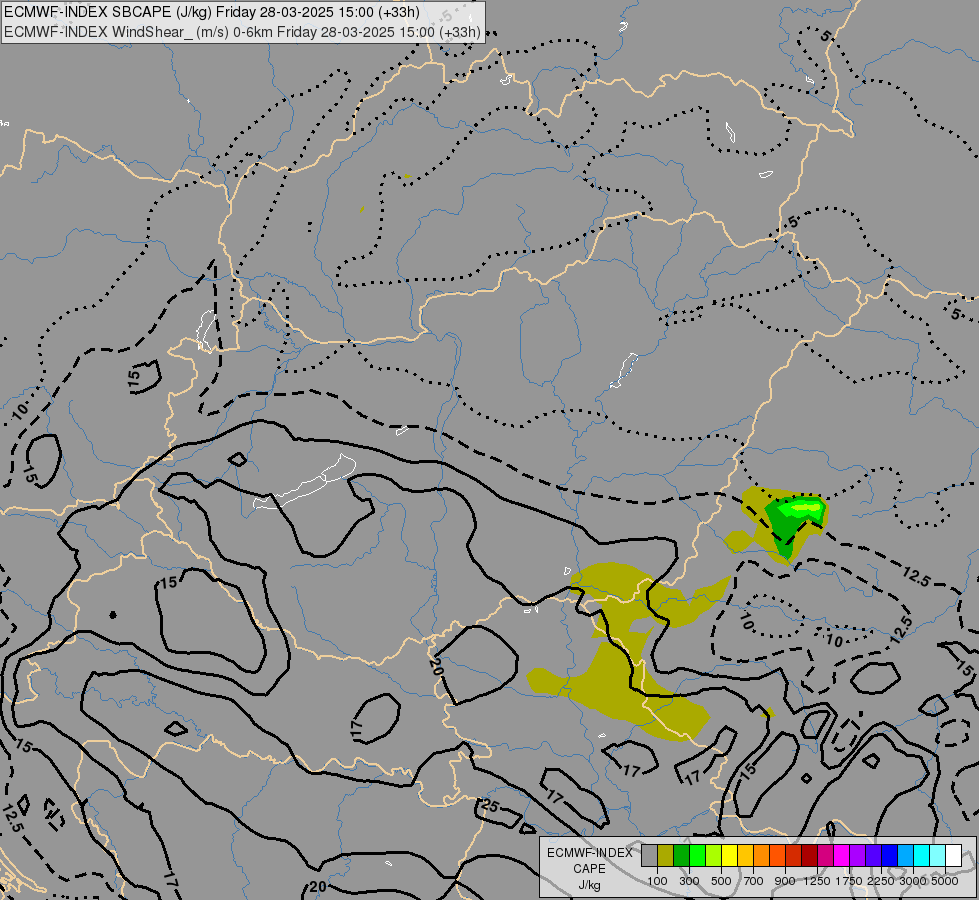Click the gray swatch in CAPE legend
This screenshot has width=979, height=900.
pos(649,855)
